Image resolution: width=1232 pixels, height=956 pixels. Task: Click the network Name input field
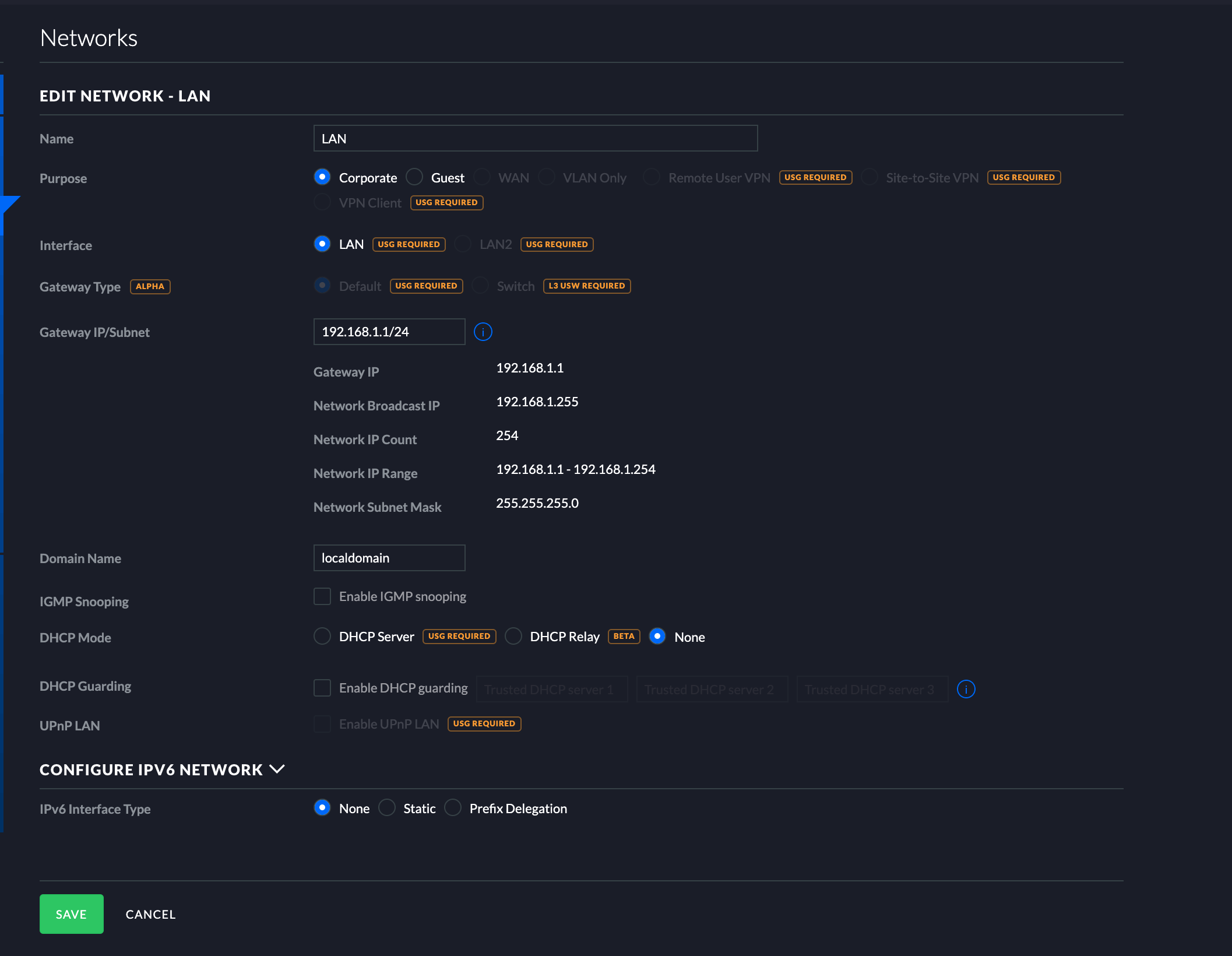(x=535, y=138)
